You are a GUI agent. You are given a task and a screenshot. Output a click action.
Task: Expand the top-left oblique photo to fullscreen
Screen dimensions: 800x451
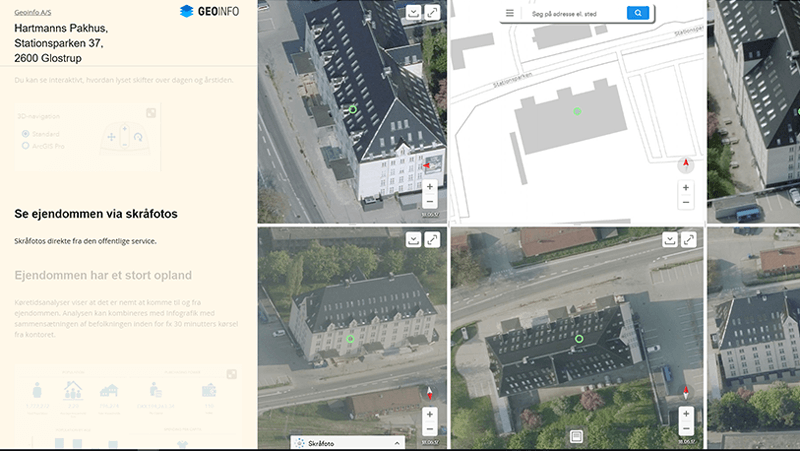pos(433,13)
